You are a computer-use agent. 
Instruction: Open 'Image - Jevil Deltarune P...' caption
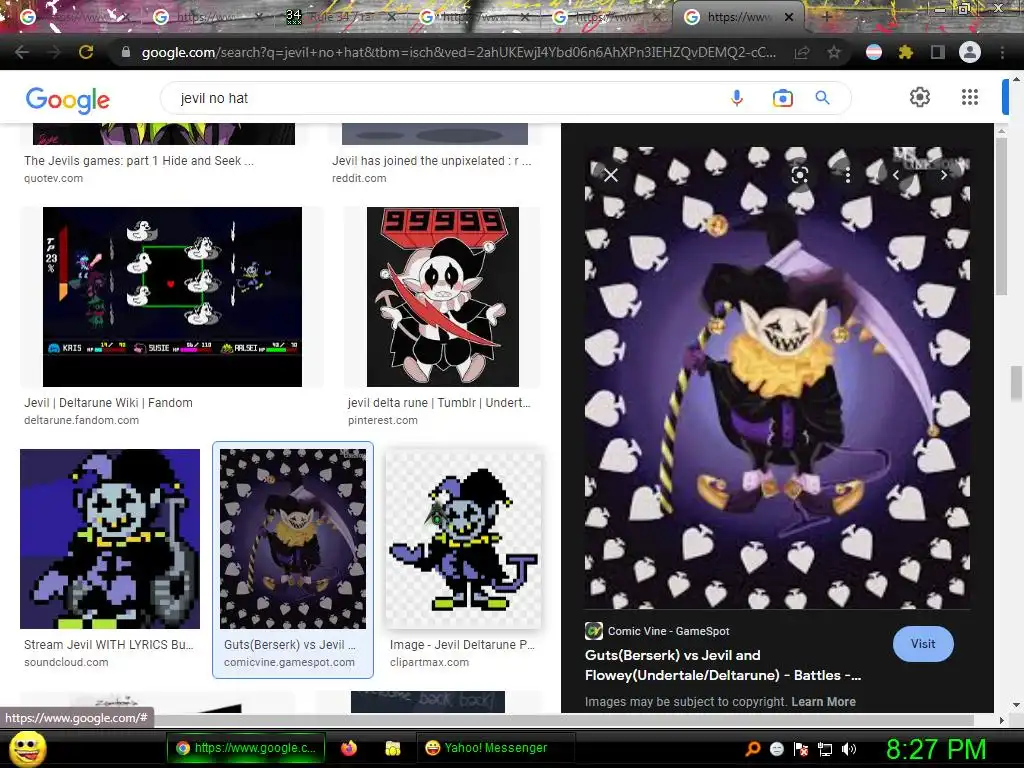[x=462, y=645]
